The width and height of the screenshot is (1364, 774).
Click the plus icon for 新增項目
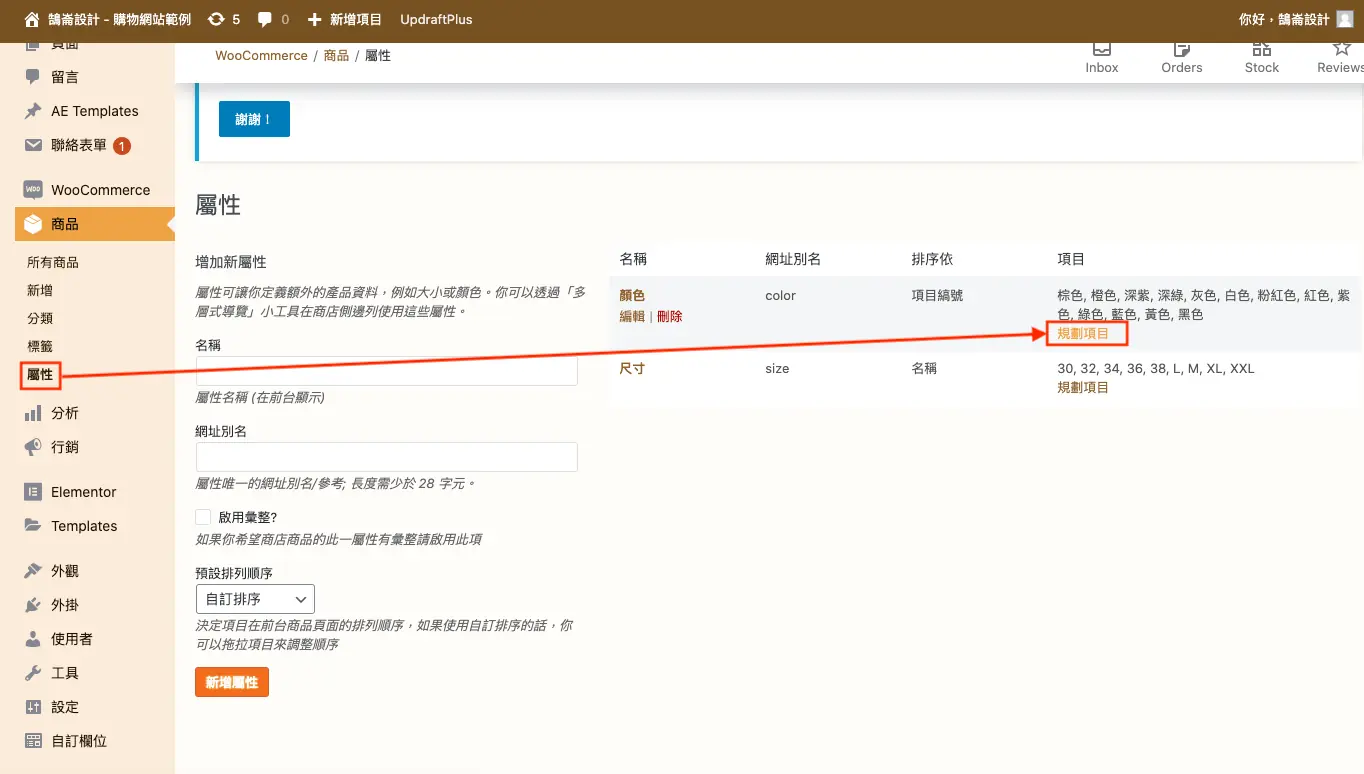point(315,19)
